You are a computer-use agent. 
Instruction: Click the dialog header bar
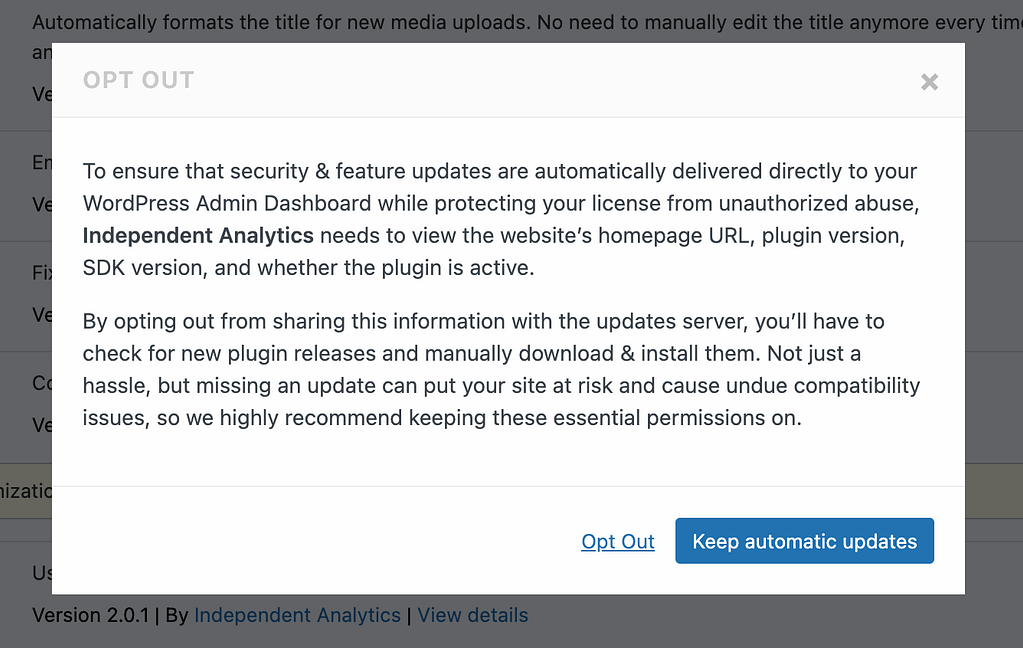[500, 81]
